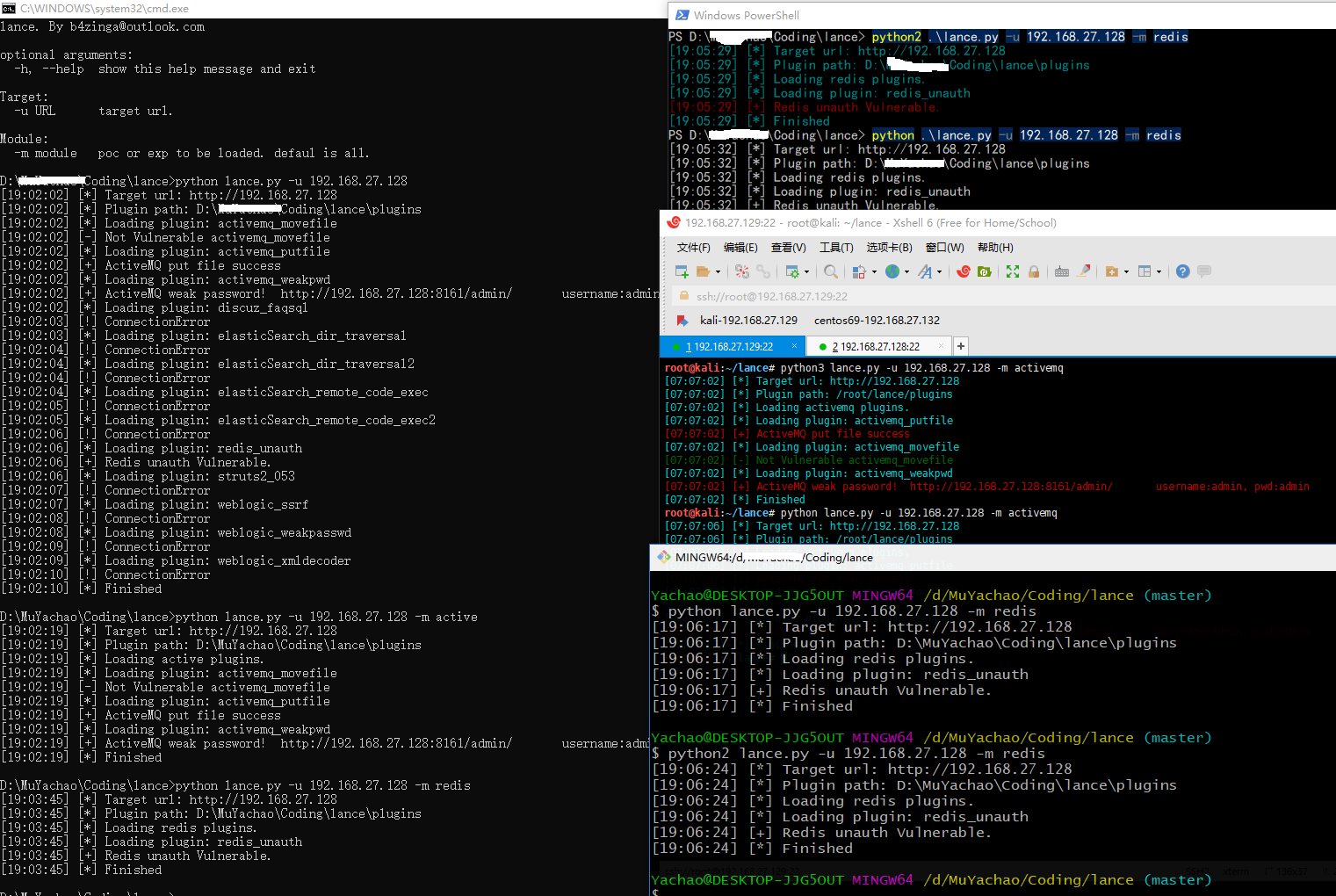Image resolution: width=1336 pixels, height=896 pixels.
Task: Click the layout panes icon in Xshell
Action: (1145, 271)
